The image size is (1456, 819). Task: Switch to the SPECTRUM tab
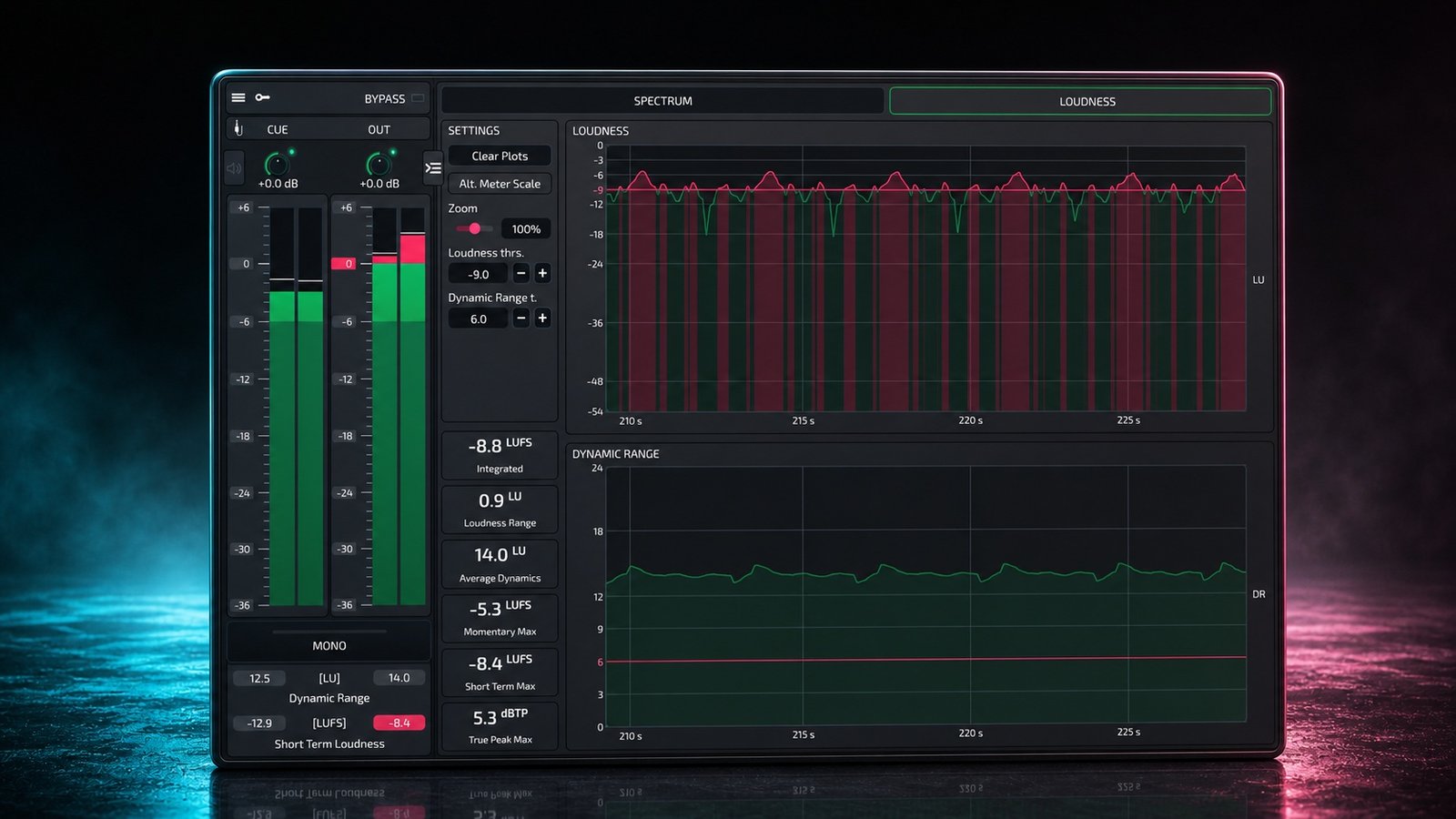click(x=662, y=101)
